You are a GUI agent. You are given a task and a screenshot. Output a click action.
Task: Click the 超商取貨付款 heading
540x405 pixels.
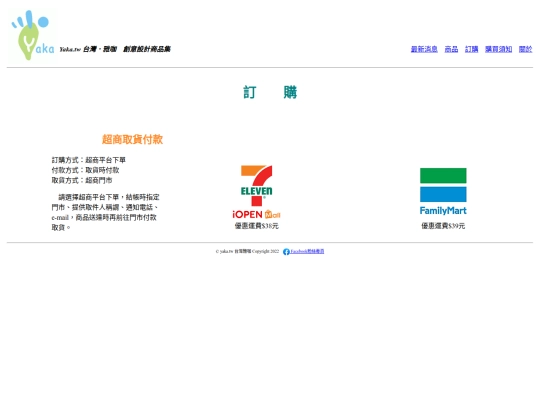[x=132, y=139]
